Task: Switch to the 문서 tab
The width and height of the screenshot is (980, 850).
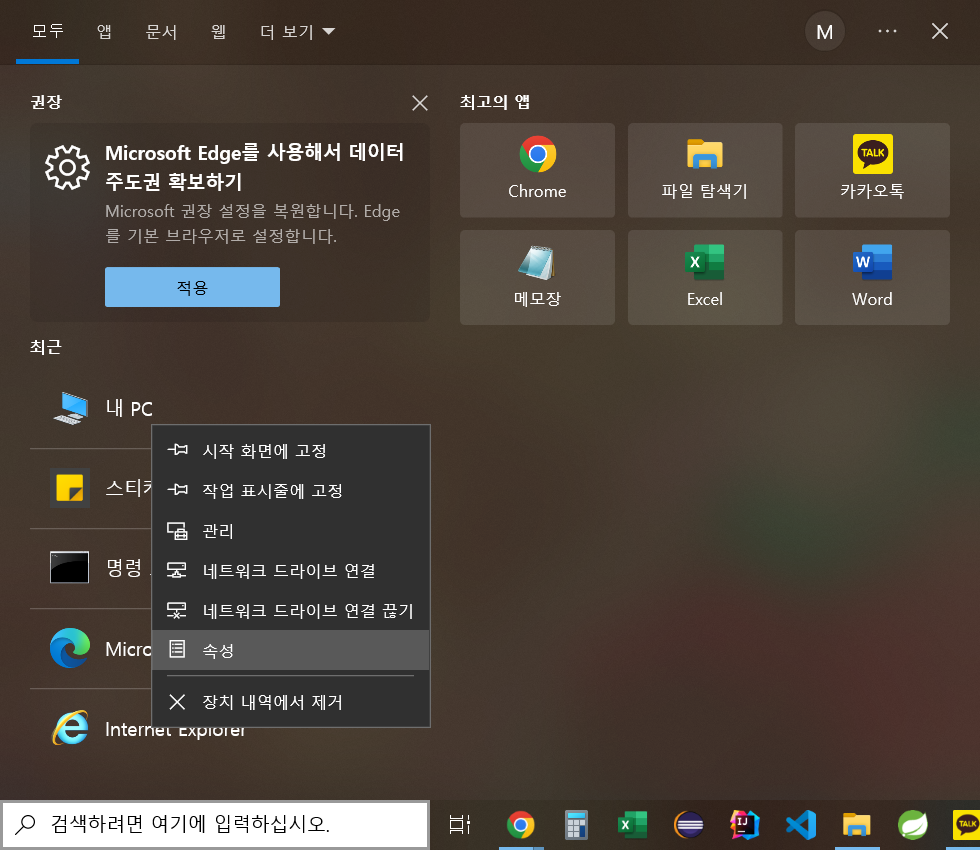Action: 161,31
